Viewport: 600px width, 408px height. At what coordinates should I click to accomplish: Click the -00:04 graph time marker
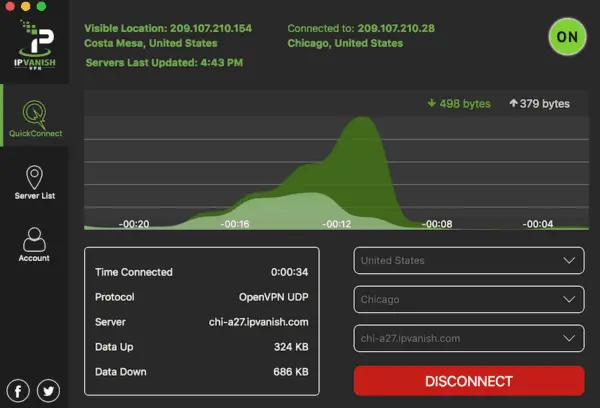(538, 224)
